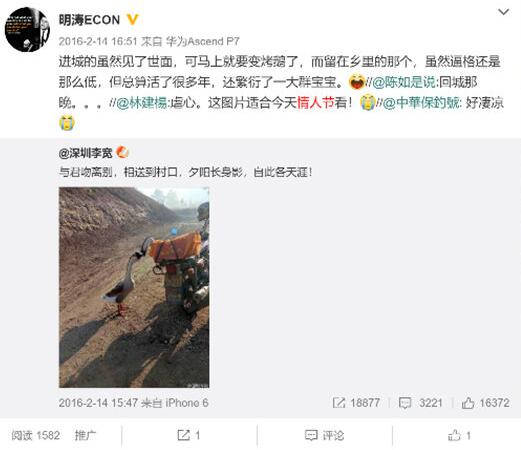Click the original post like icon 16372
521x450 pixels.
pyautogui.click(x=485, y=403)
